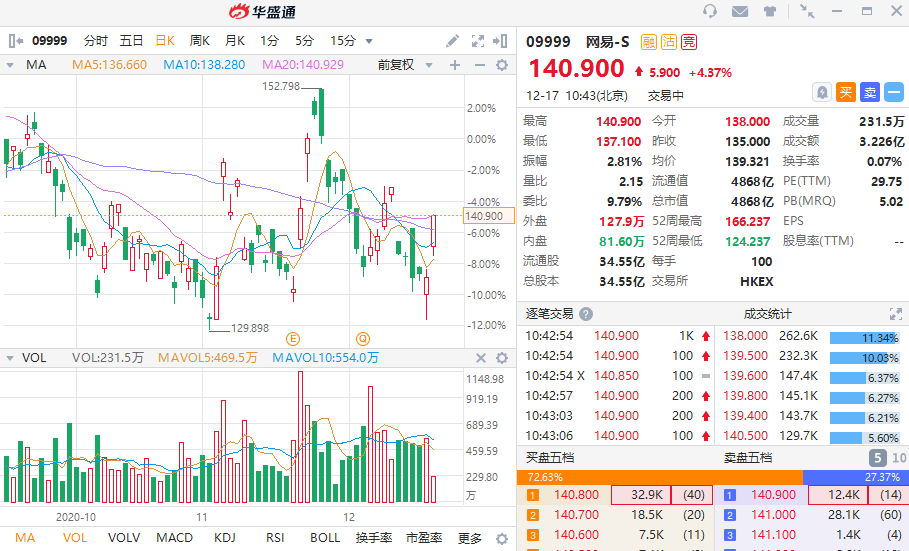This screenshot has width=909, height=551.
Task: Enable BOLL indicator
Action: [x=325, y=538]
